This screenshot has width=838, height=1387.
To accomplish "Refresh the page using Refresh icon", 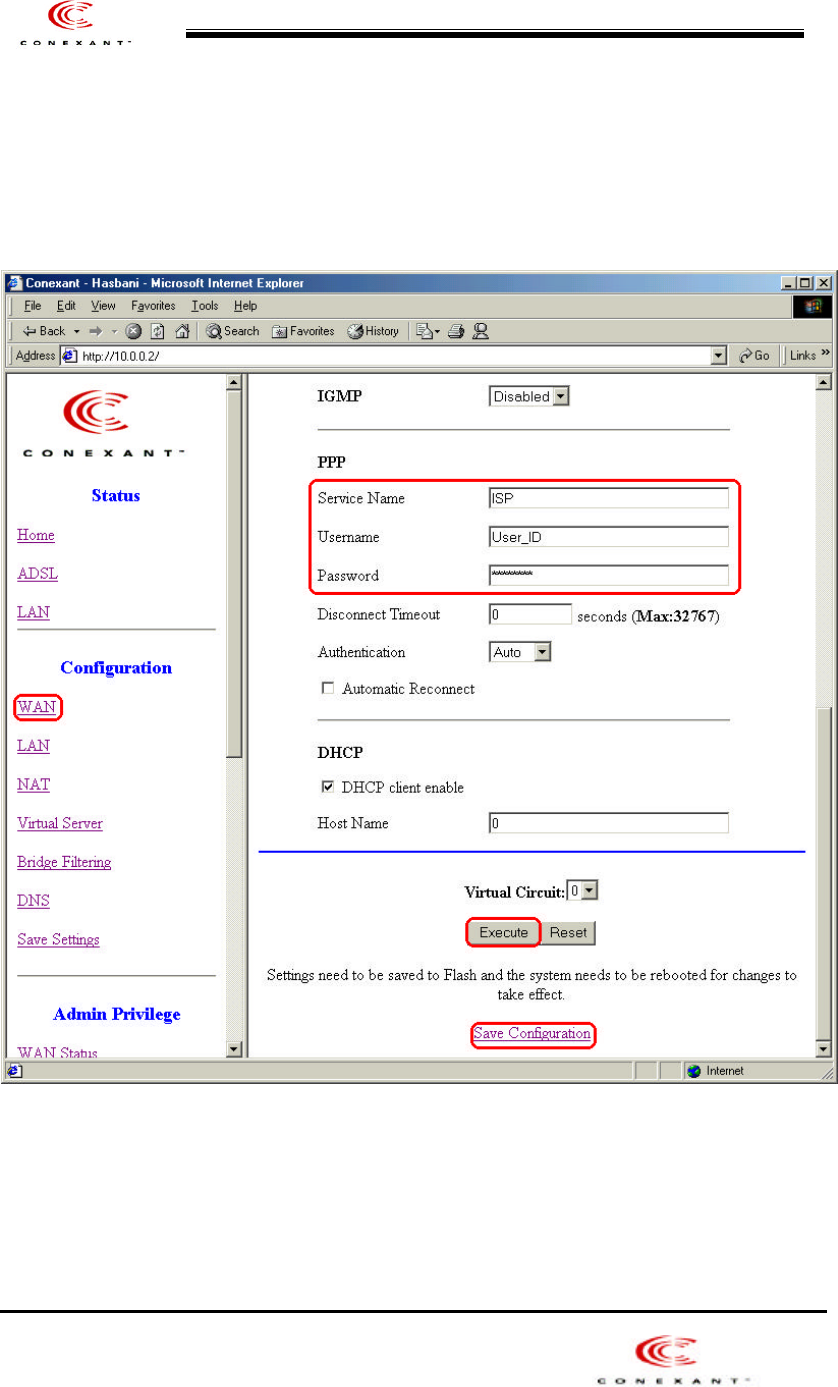I will click(155, 331).
